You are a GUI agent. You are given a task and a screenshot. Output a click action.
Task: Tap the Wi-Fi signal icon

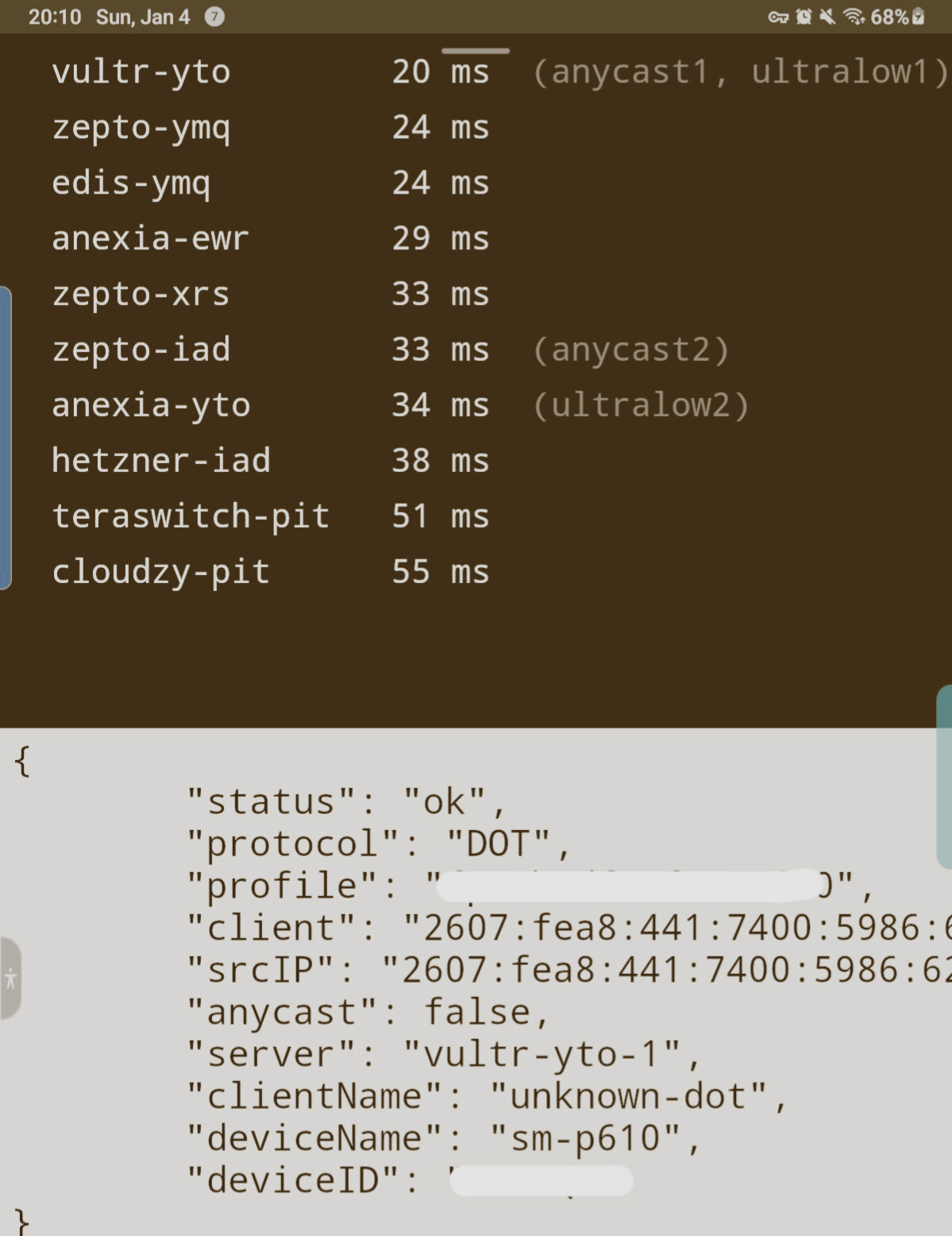[854, 17]
